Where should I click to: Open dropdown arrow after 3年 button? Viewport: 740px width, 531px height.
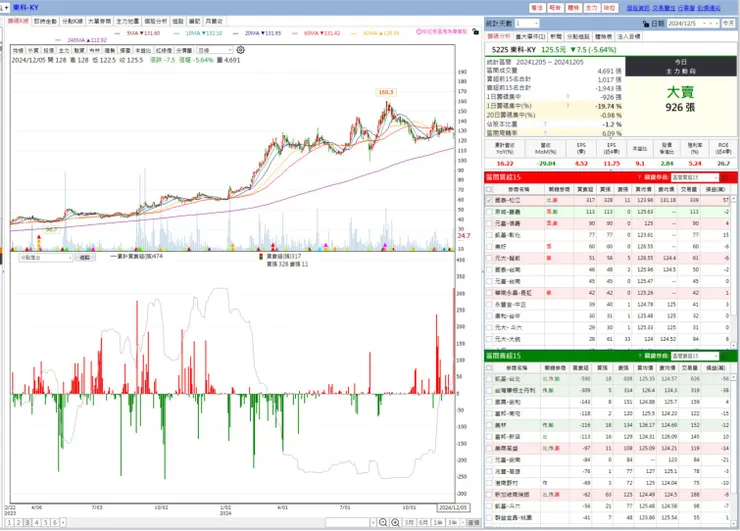pyautogui.click(x=462, y=523)
